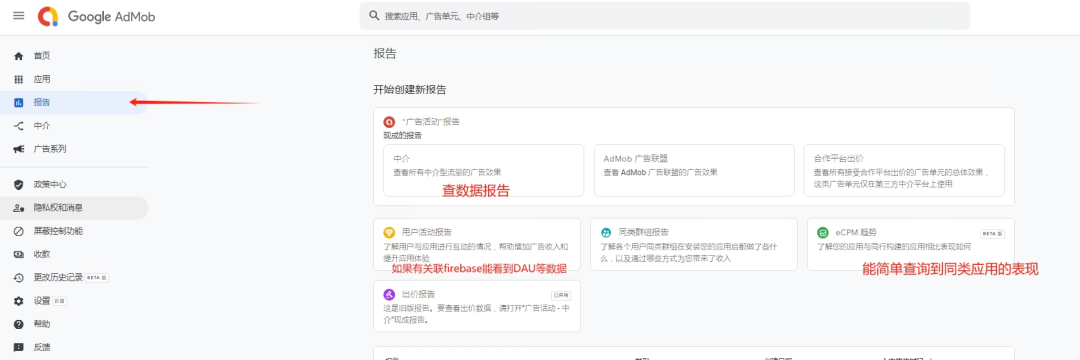Open the 出价报告 card

[477, 306]
